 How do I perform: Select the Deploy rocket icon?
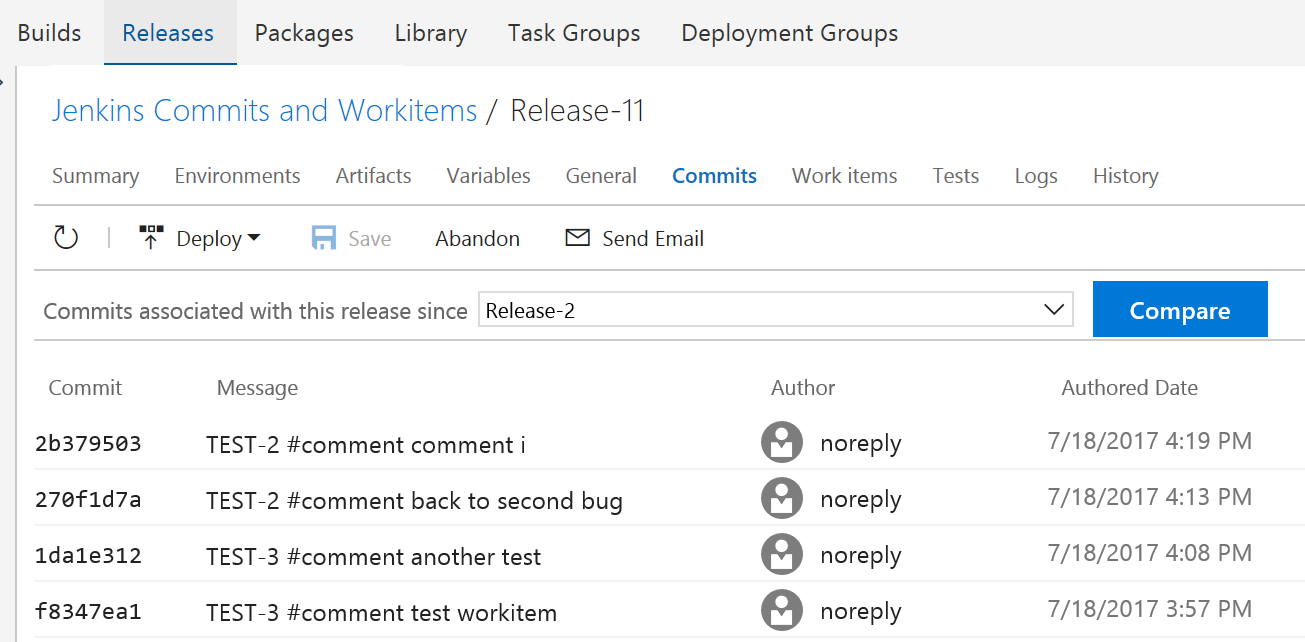pos(150,237)
